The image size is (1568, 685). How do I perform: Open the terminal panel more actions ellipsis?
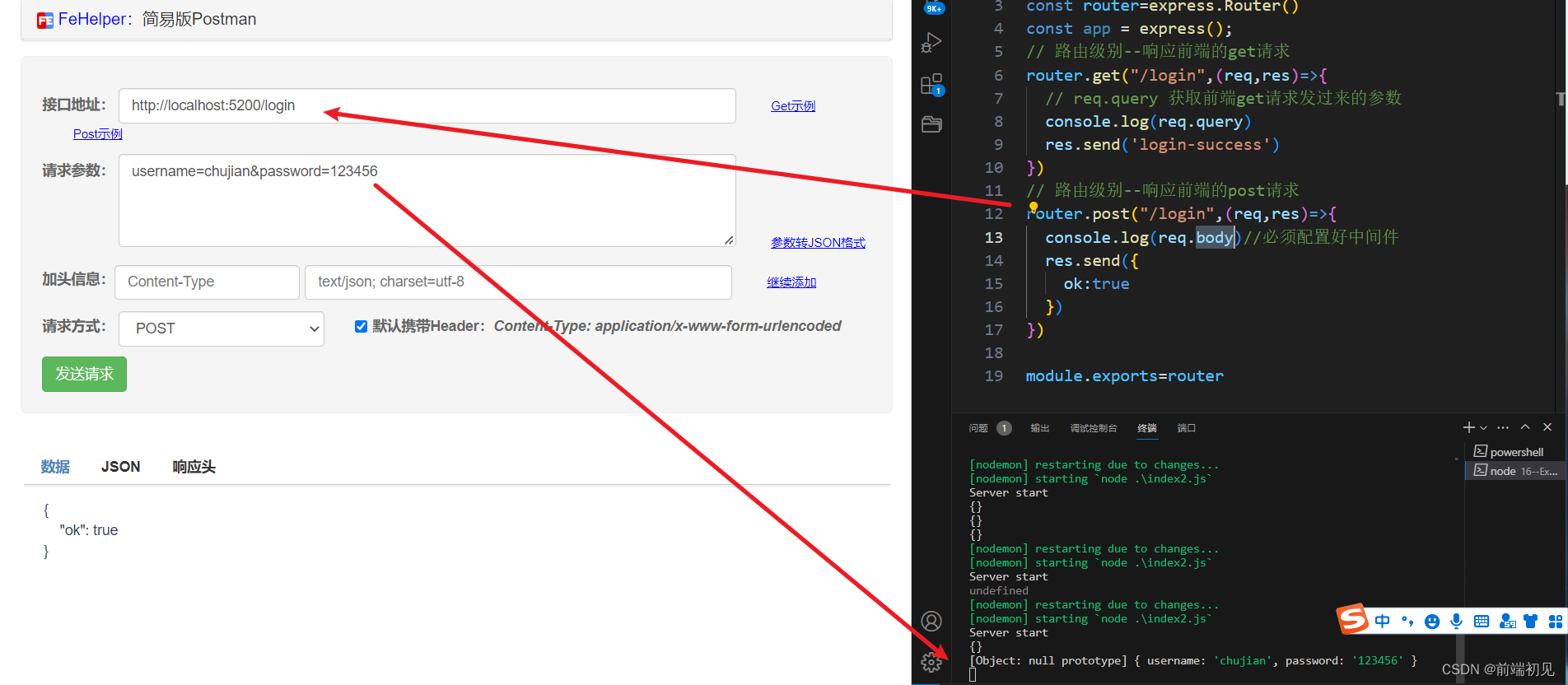tap(1503, 427)
